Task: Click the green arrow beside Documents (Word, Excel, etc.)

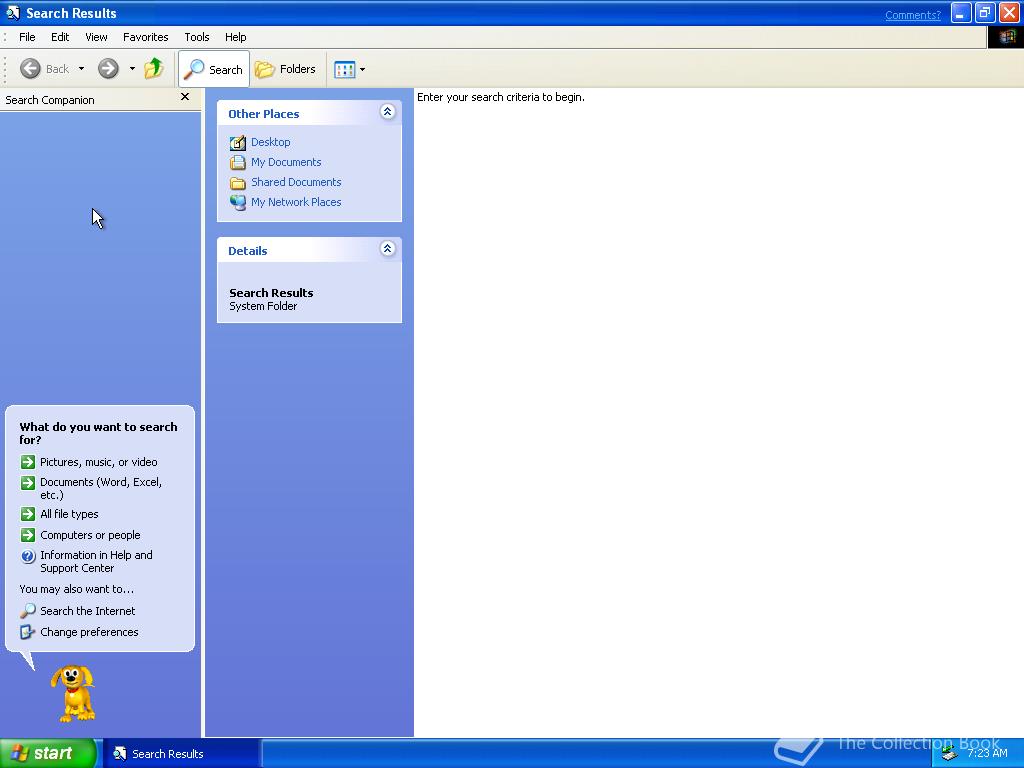Action: pyautogui.click(x=27, y=483)
